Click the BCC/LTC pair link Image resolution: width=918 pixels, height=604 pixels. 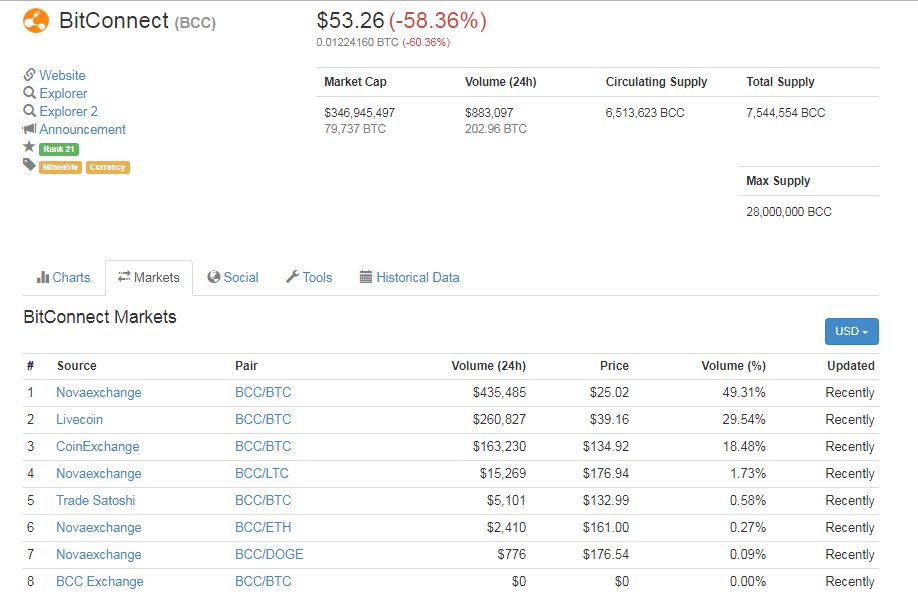click(x=262, y=473)
